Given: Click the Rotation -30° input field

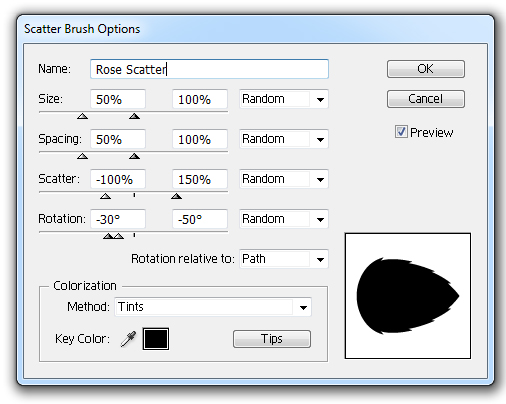Looking at the screenshot, I should tap(118, 219).
